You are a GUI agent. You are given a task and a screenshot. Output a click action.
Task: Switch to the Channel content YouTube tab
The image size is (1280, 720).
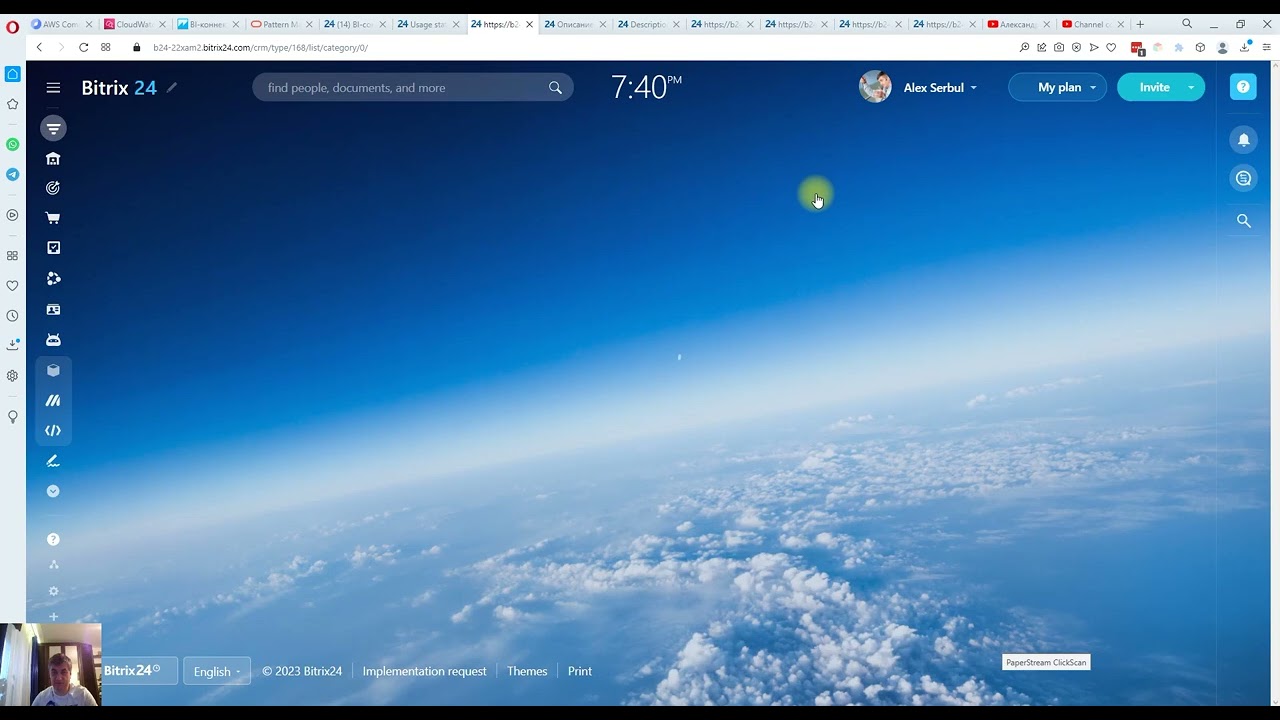[1091, 24]
